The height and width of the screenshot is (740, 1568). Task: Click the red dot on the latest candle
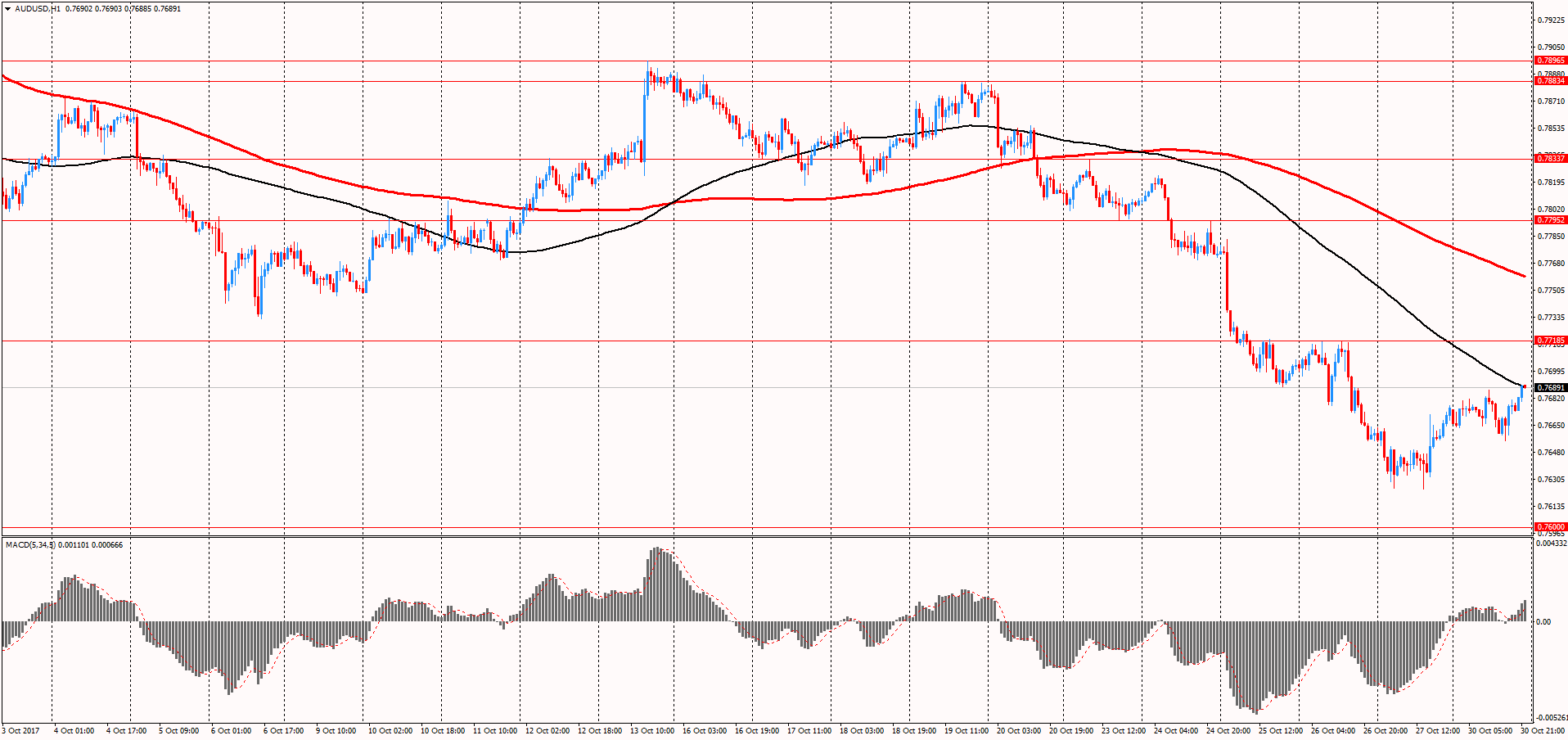coord(1524,386)
